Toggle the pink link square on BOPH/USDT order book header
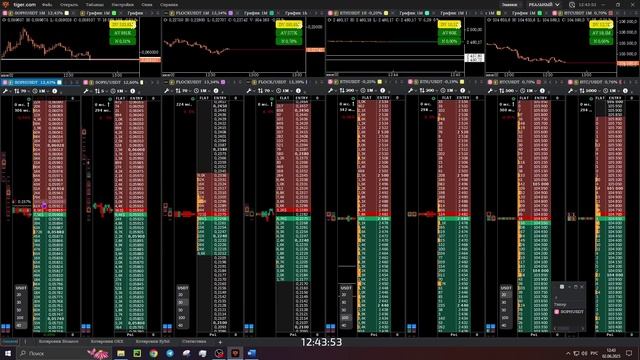Image resolution: width=640 pixels, height=360 pixels. point(86,82)
